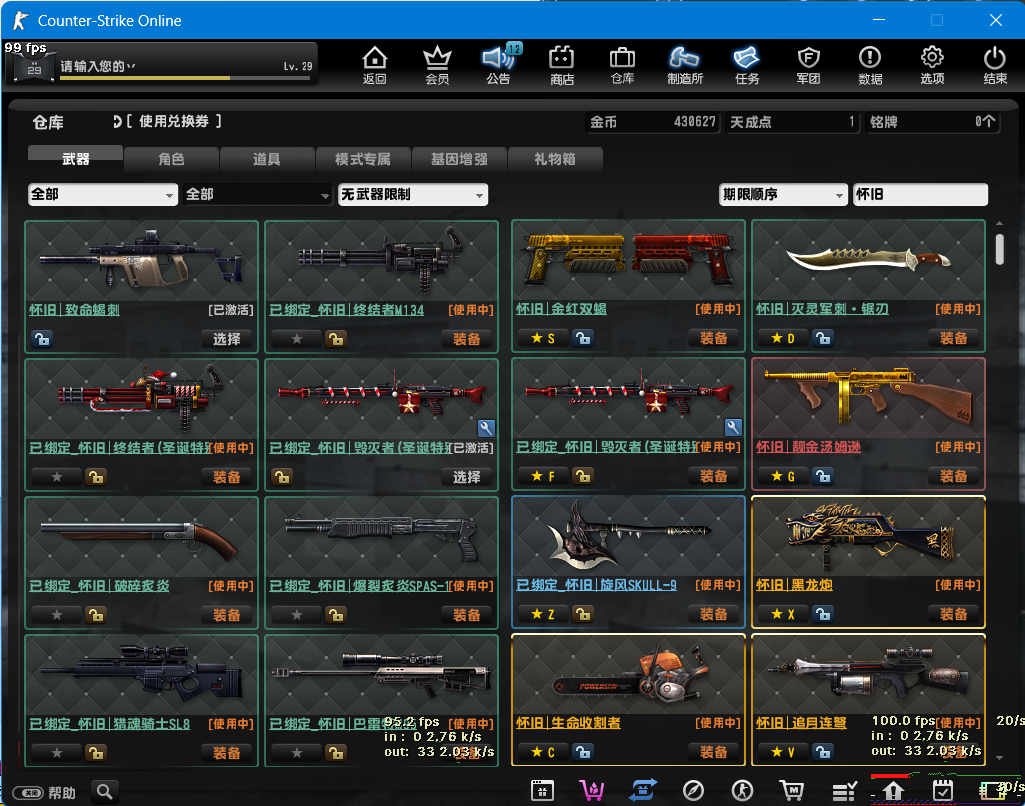Open the 选项 settings gear icon
The image size is (1025, 806).
point(932,65)
